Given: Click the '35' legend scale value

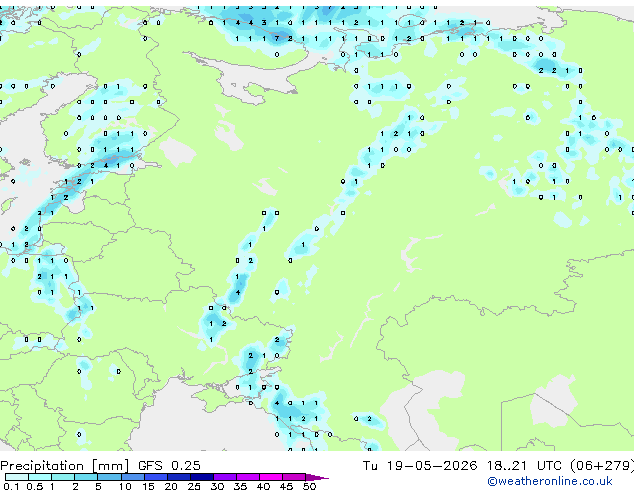Looking at the screenshot, I should click(x=240, y=486).
